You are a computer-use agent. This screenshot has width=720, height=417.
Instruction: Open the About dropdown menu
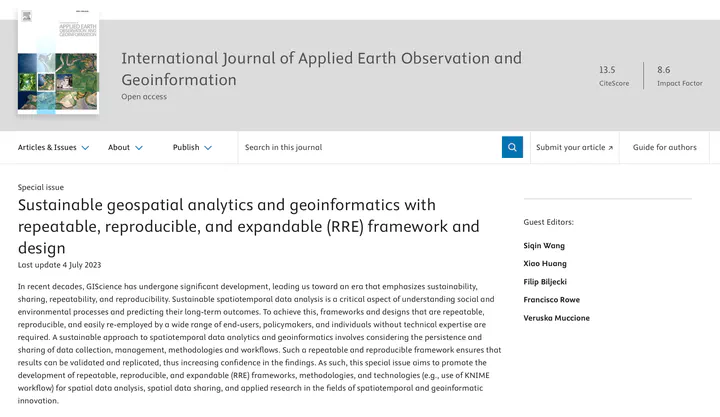click(x=125, y=147)
